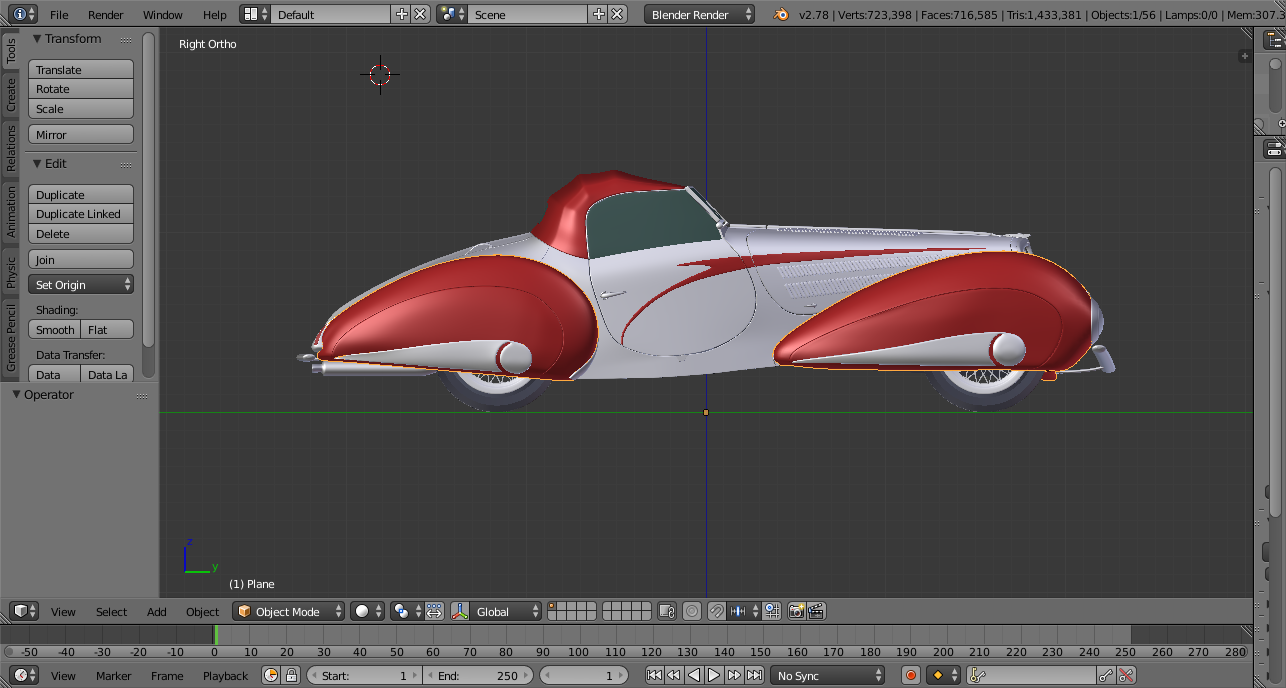
Task: Enable automatic keyframe recording
Action: [x=912, y=675]
